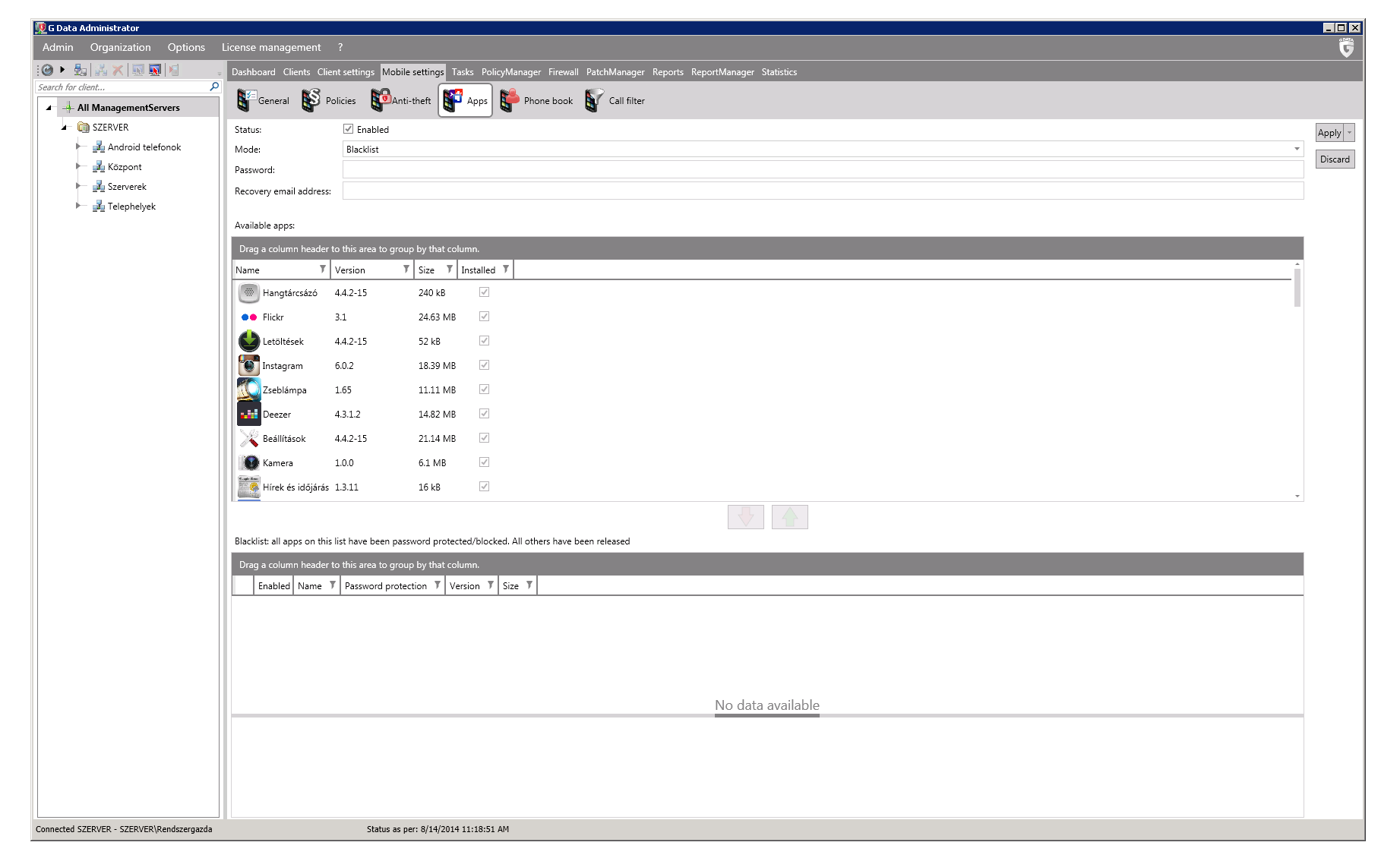Open the Phone book section

pyautogui.click(x=537, y=100)
